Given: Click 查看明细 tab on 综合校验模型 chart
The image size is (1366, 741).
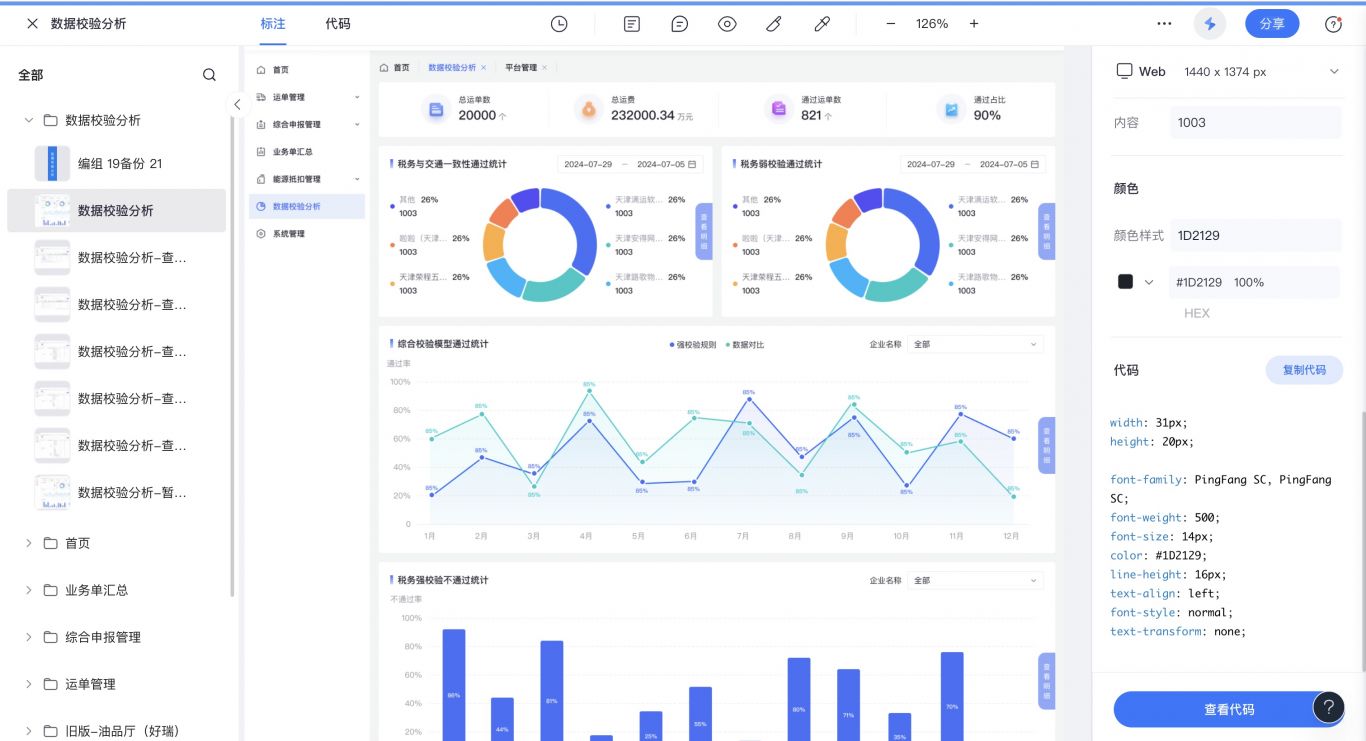Looking at the screenshot, I should point(1047,445).
